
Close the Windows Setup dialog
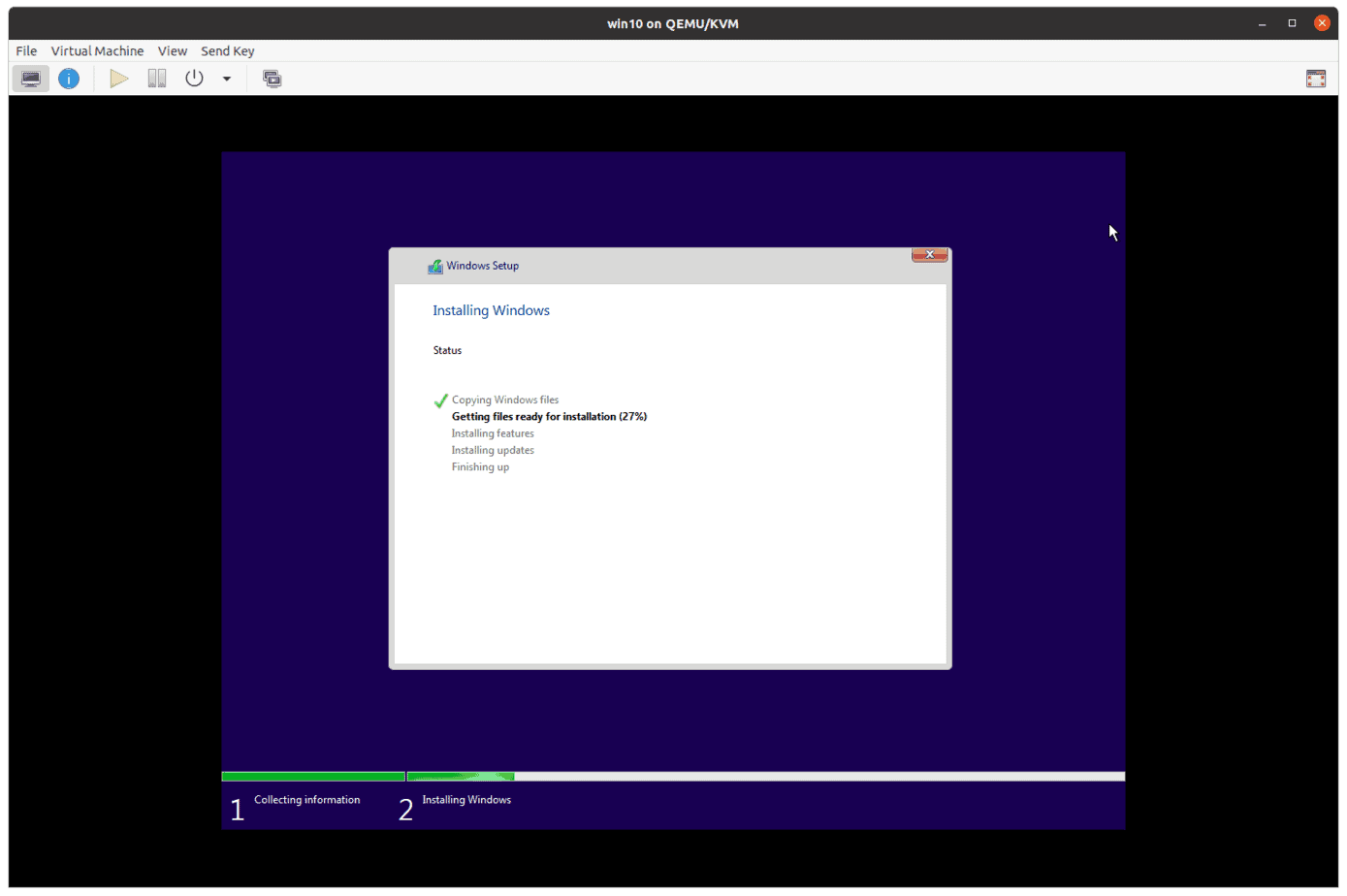click(929, 255)
